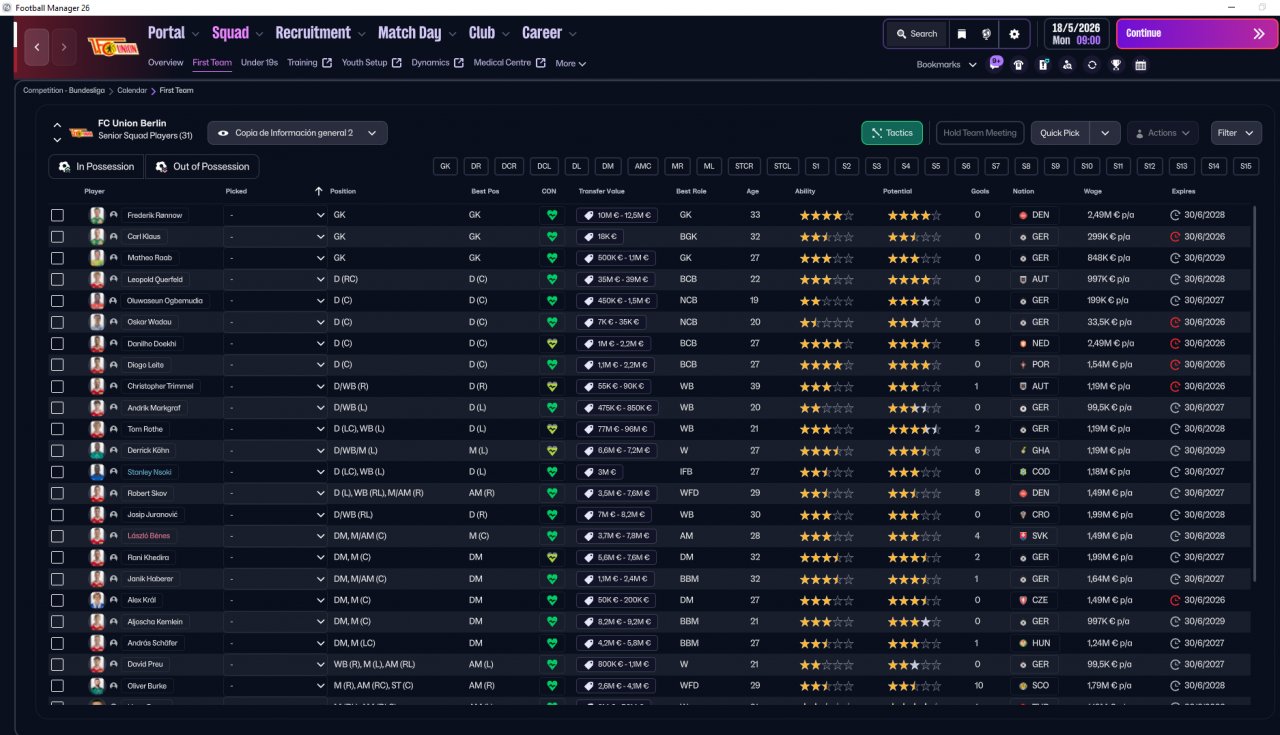Tick the checkbox for Carl Klaus

57,237
